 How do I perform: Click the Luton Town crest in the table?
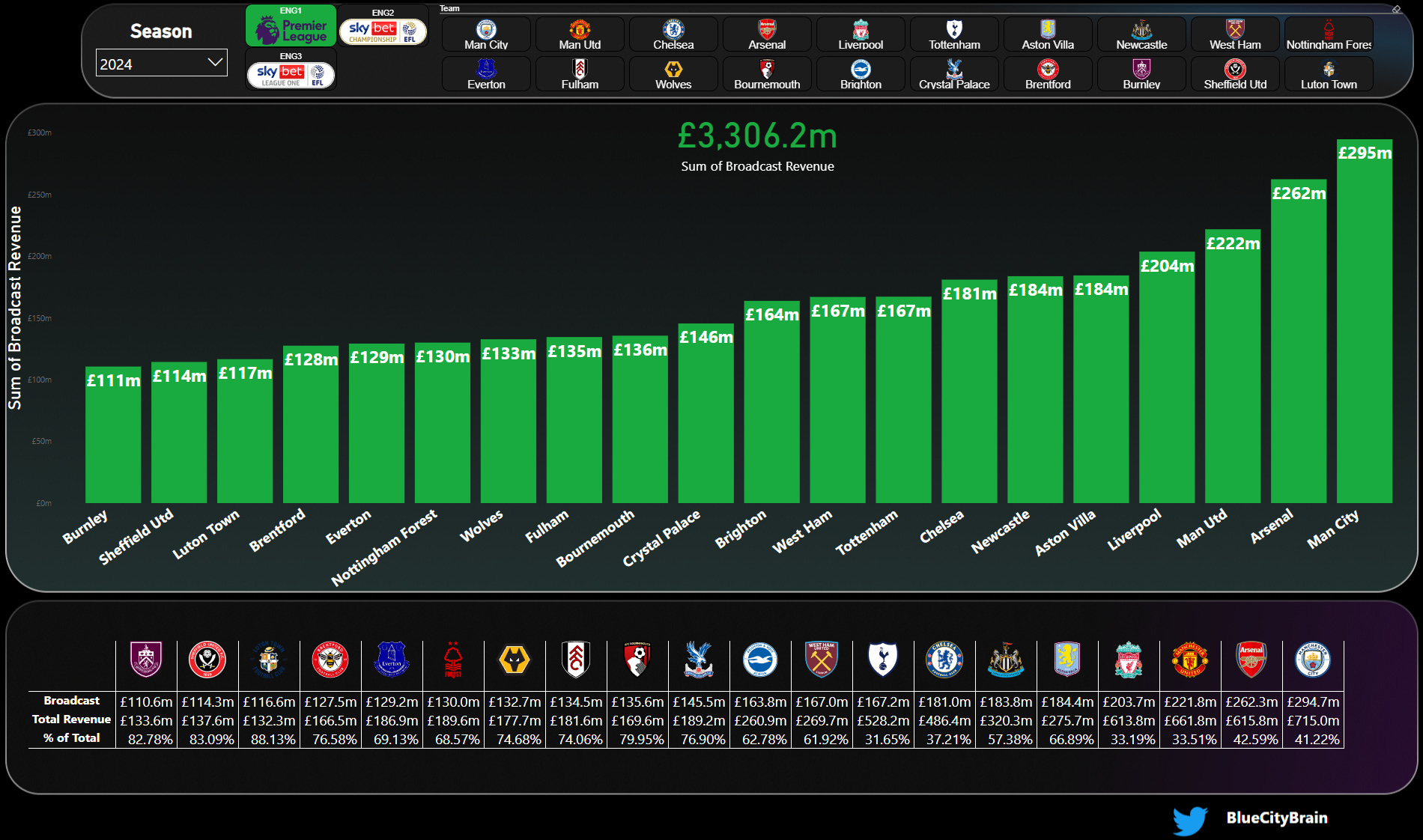tap(269, 660)
